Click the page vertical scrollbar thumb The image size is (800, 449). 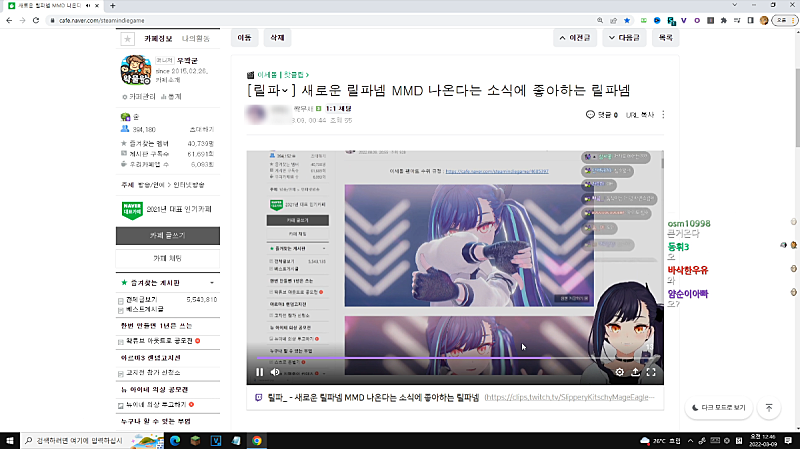click(796, 106)
